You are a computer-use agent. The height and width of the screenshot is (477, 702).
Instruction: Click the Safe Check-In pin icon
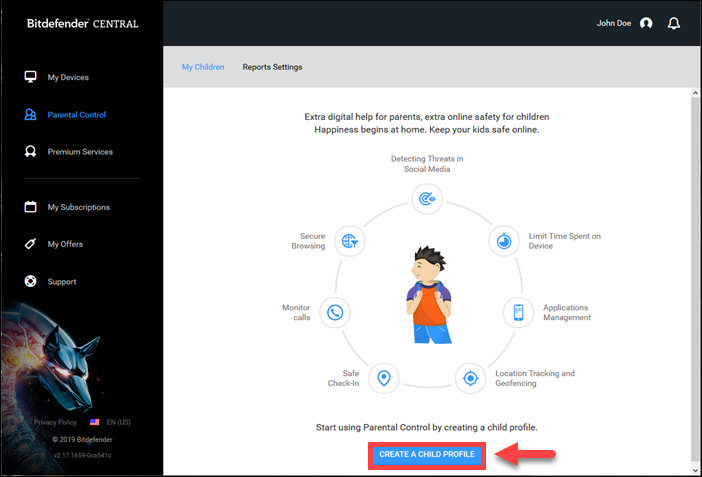click(384, 378)
